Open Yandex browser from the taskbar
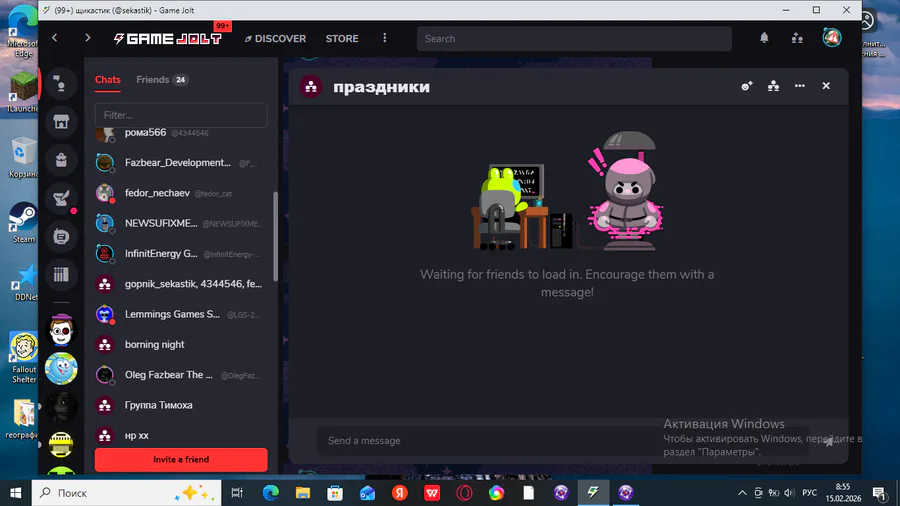The width and height of the screenshot is (900, 506). [x=399, y=493]
